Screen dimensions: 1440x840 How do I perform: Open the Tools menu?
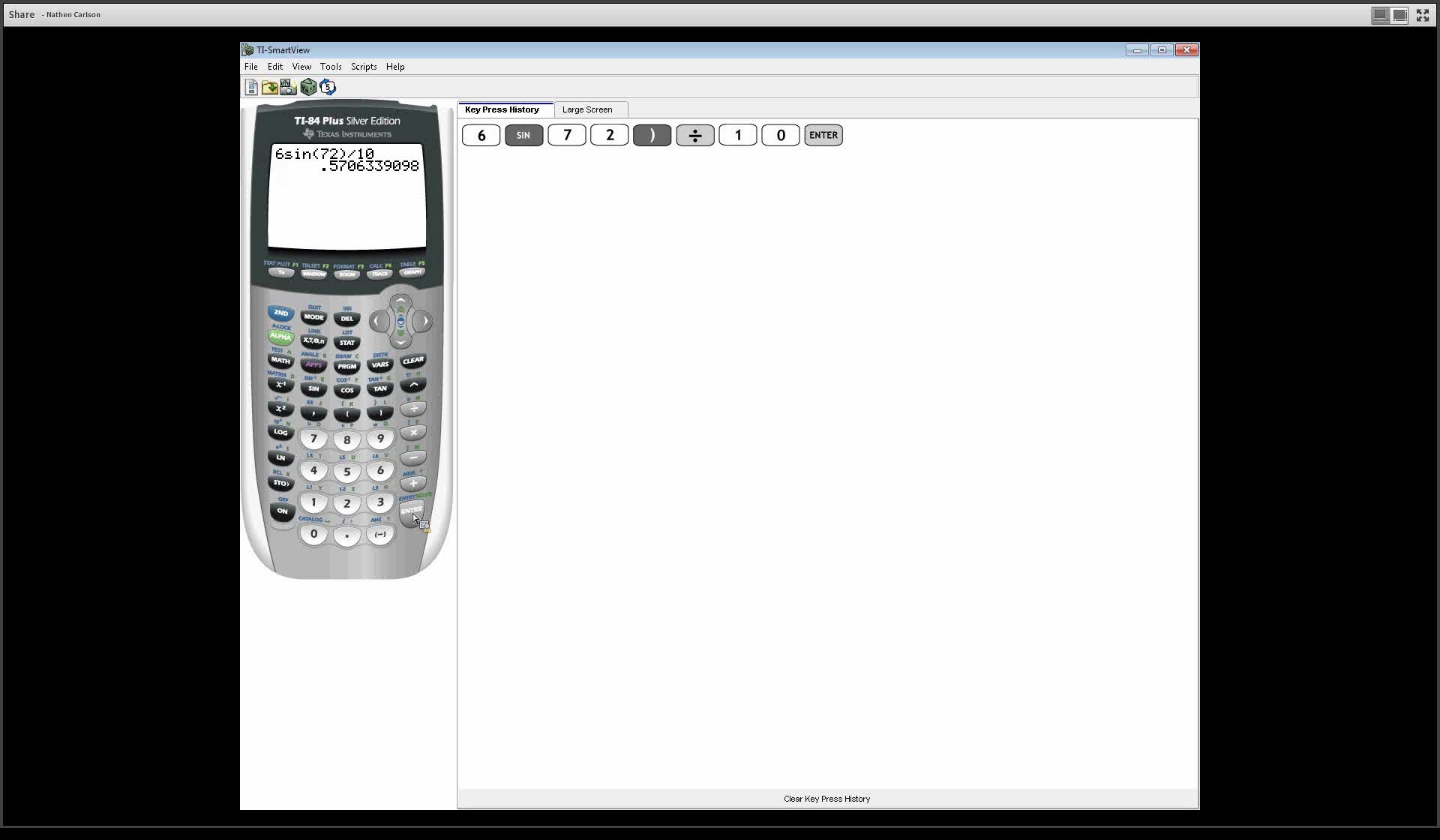point(331,66)
